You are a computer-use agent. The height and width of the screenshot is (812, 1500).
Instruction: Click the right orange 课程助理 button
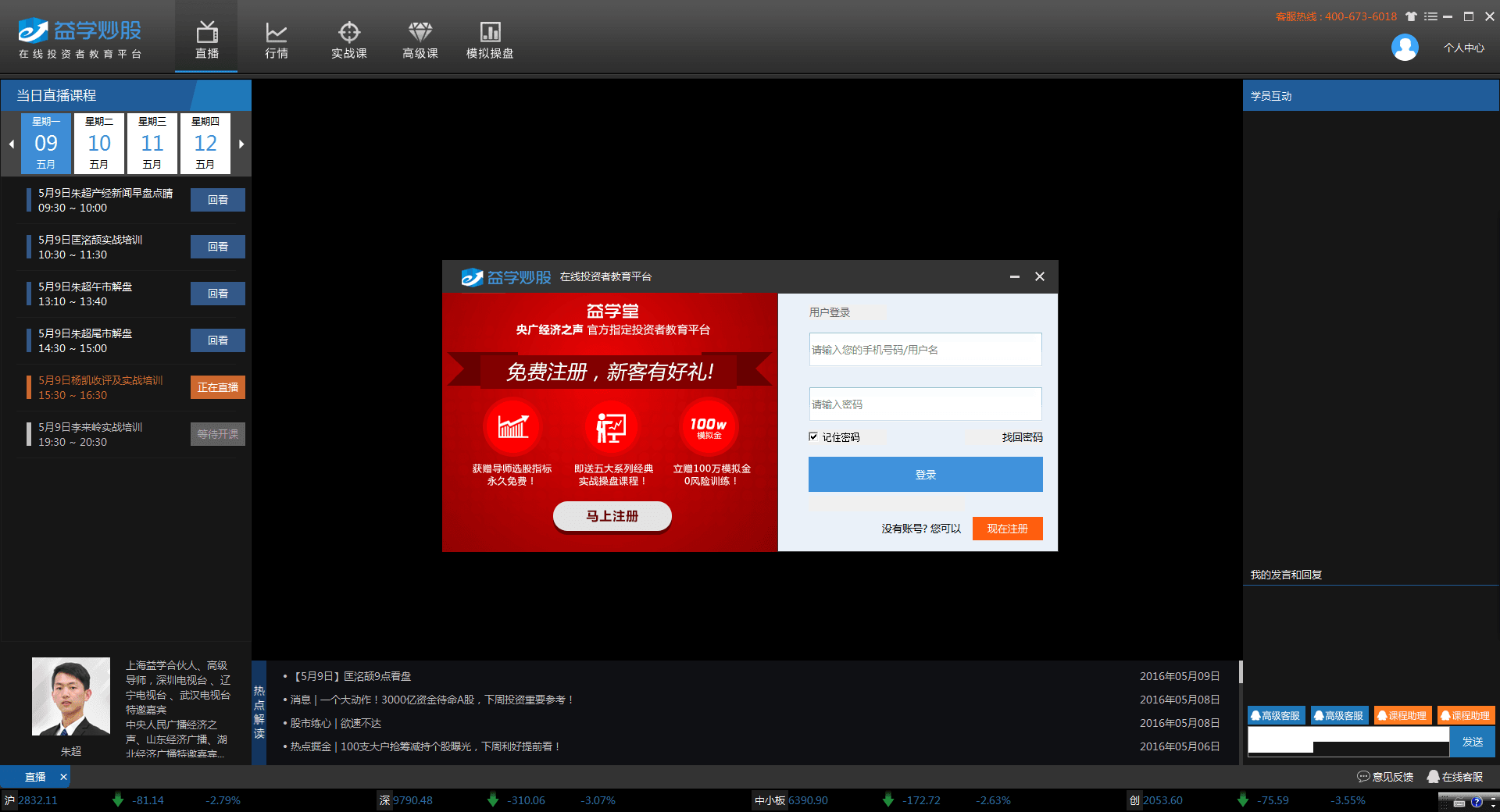(1466, 715)
